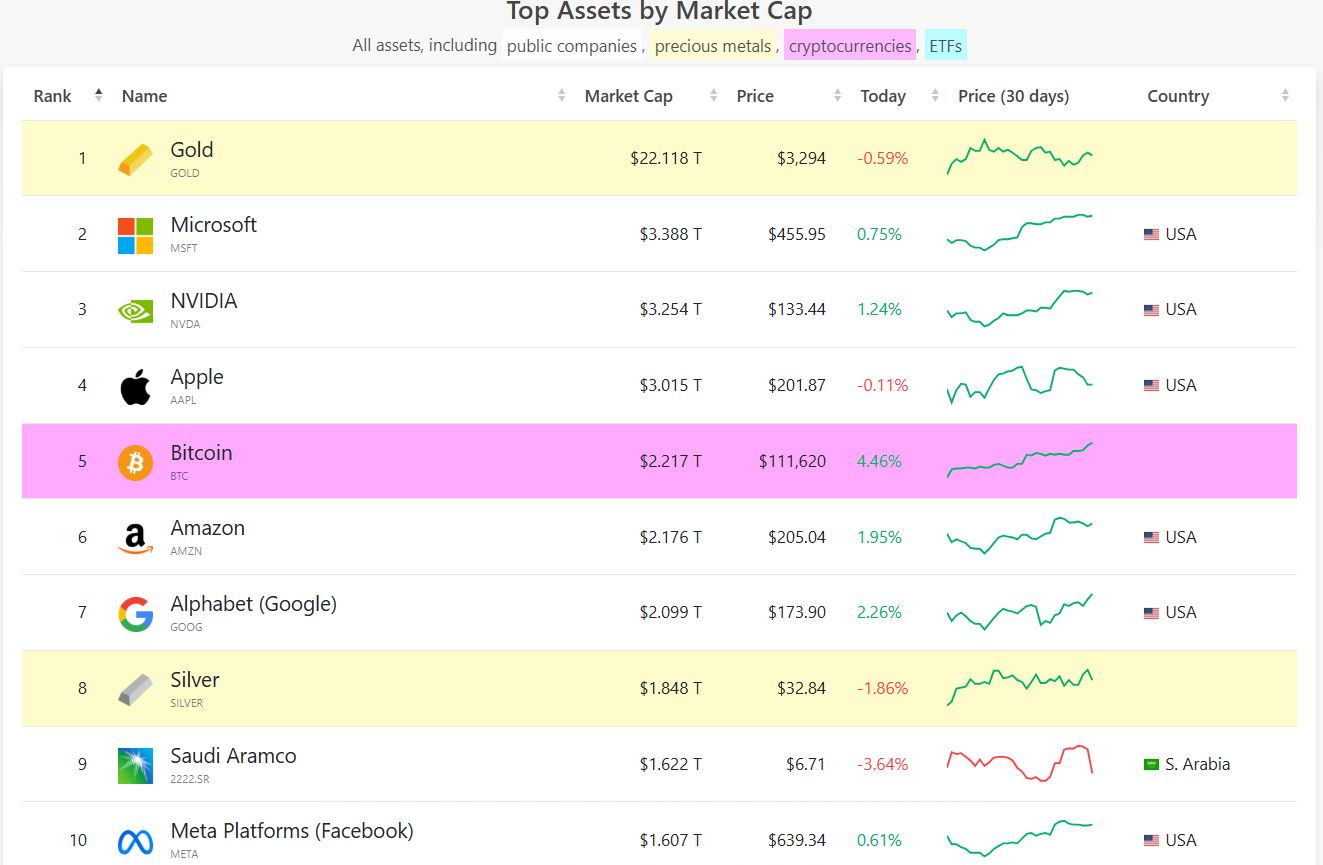Click the Saudi Aramco logo icon
The height and width of the screenshot is (865, 1323).
click(x=135, y=765)
